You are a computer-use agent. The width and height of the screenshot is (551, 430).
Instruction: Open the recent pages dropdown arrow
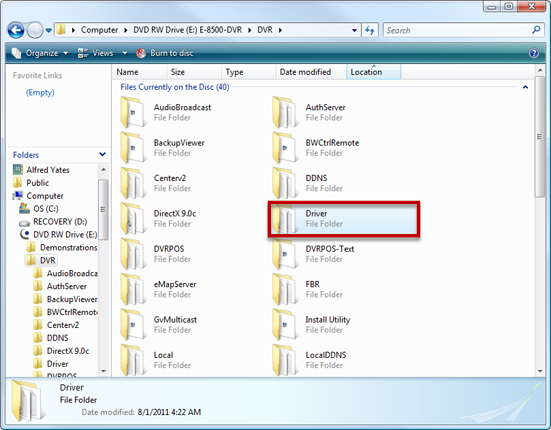click(48, 30)
